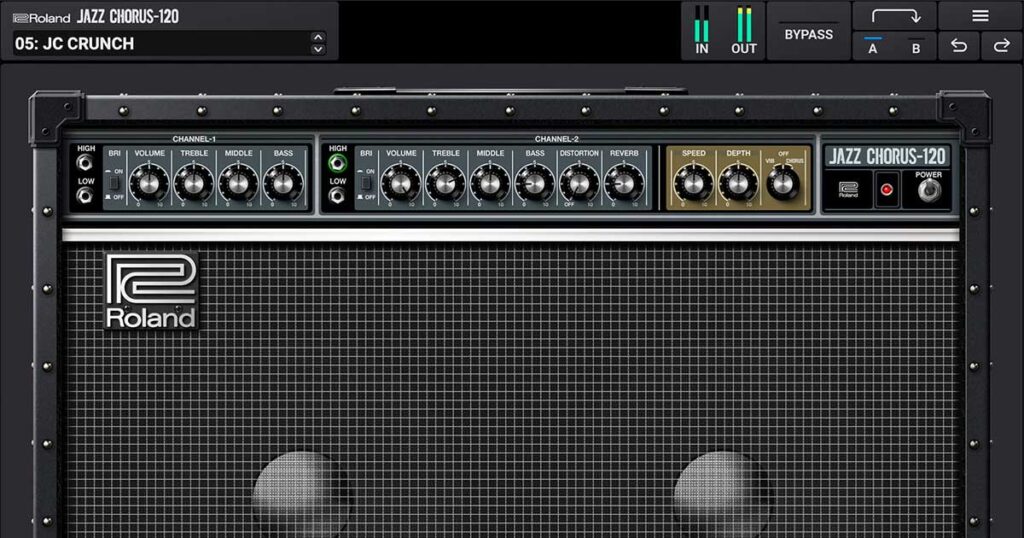
Task: Click the redo arrow icon
Action: [x=1001, y=46]
